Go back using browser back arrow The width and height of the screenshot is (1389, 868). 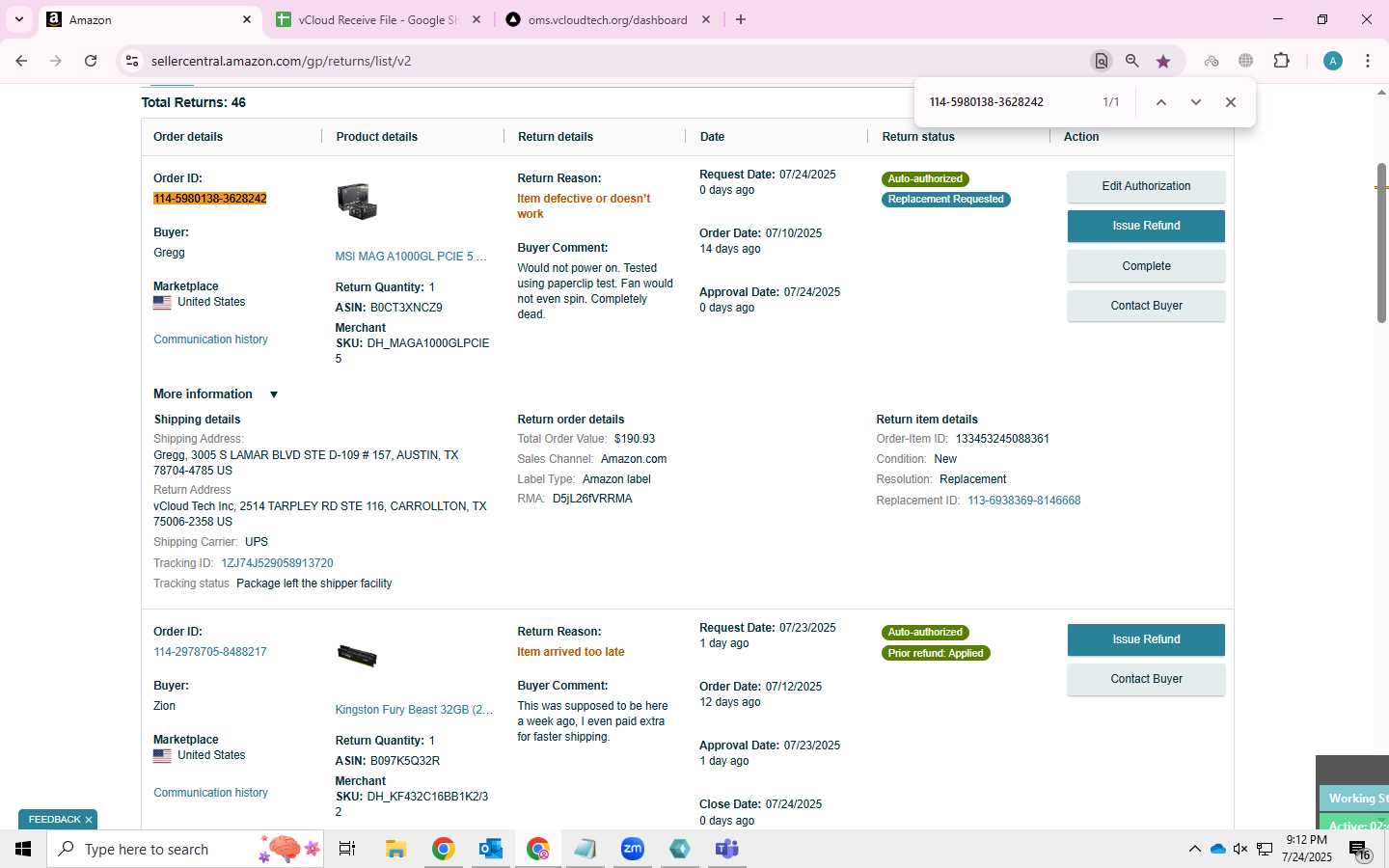pos(21,61)
